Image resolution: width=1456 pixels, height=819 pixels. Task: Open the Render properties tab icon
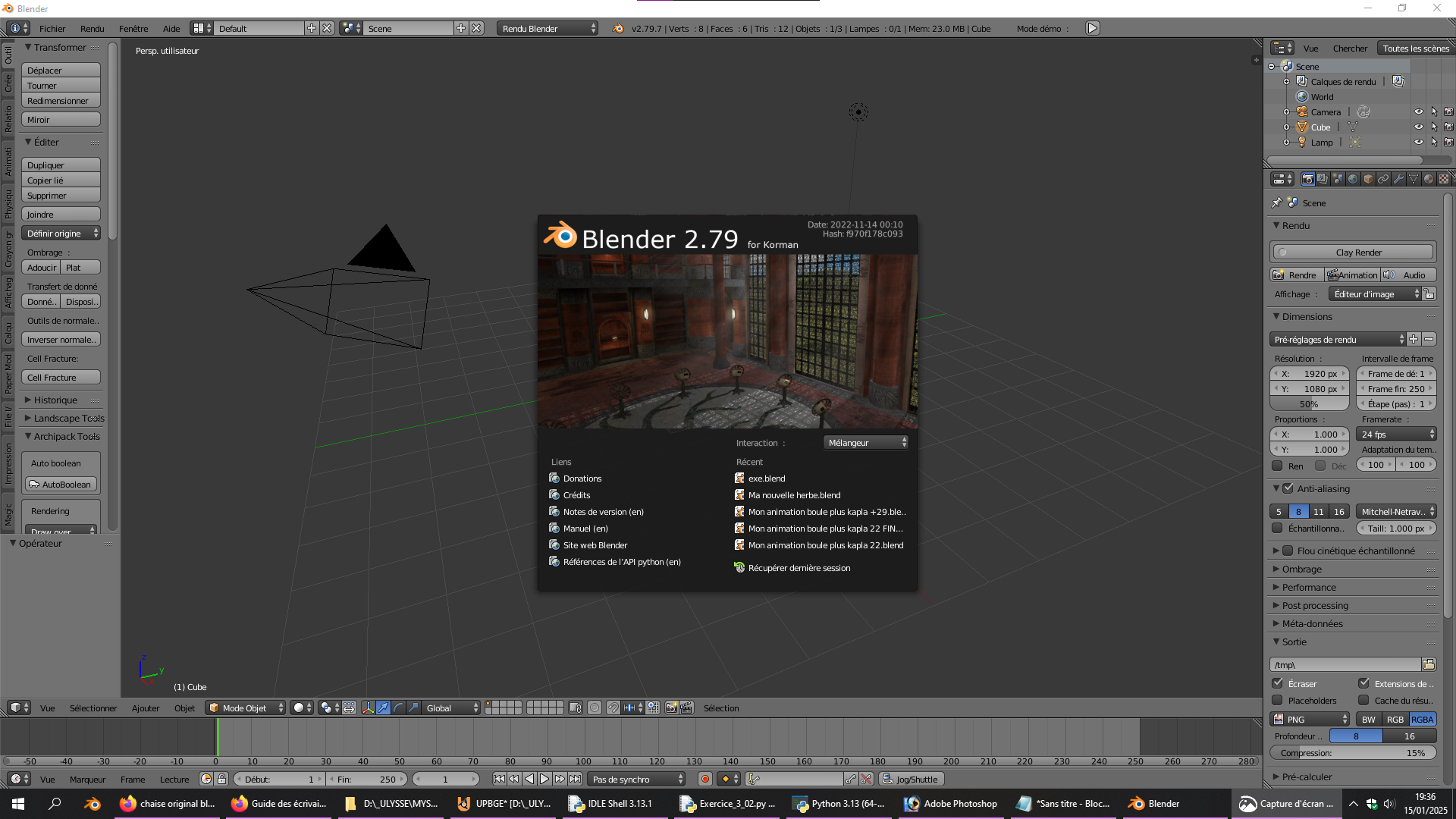click(x=1307, y=179)
